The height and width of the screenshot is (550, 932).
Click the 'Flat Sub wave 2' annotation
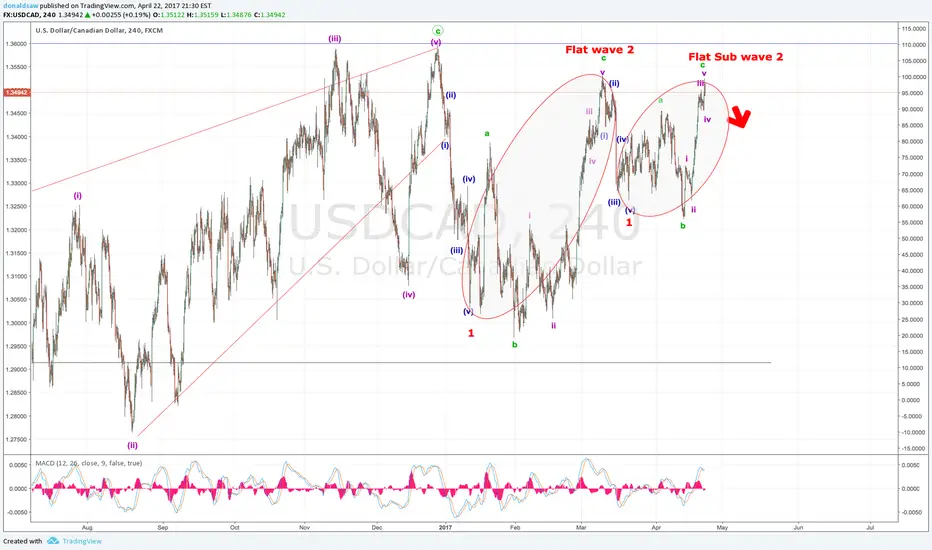pyautogui.click(x=735, y=56)
